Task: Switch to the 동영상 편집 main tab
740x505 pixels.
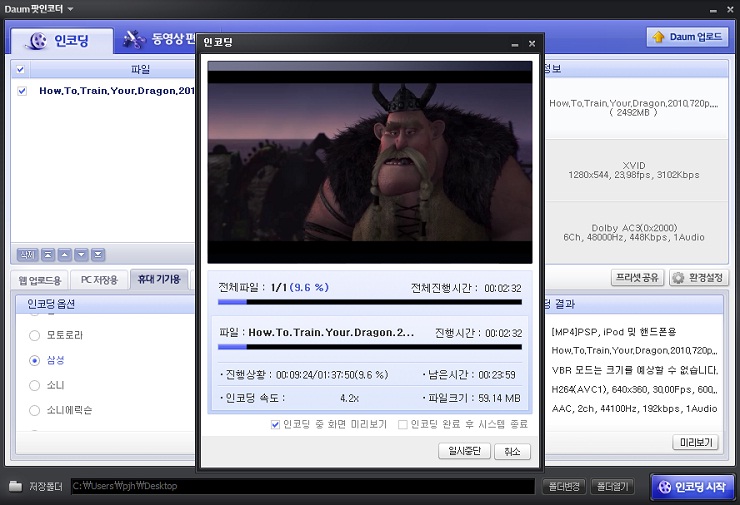Action: (159, 39)
